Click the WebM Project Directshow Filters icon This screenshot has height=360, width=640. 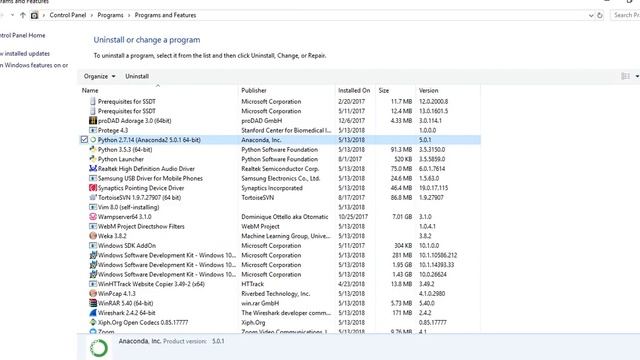(93, 226)
